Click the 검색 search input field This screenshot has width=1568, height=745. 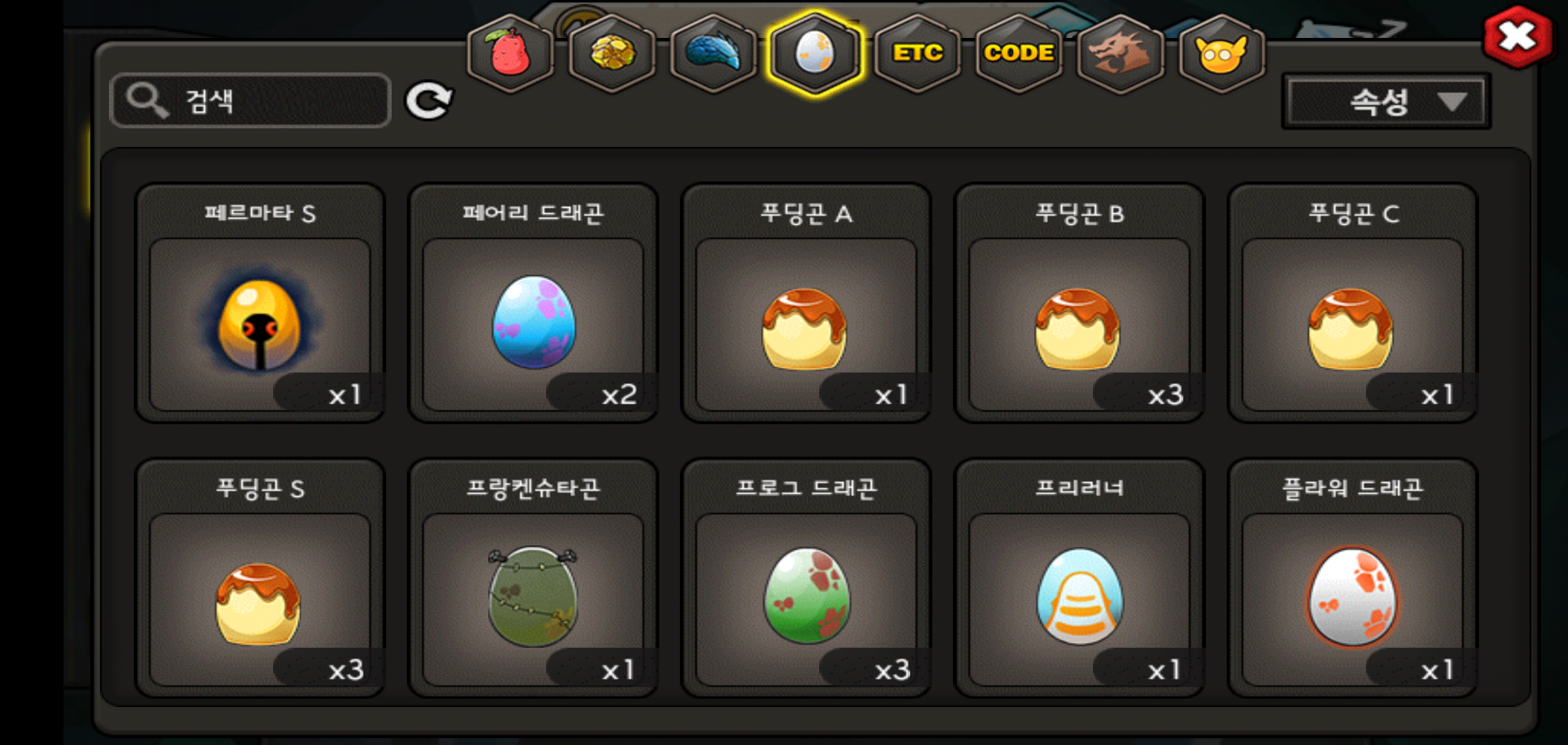tap(250, 101)
